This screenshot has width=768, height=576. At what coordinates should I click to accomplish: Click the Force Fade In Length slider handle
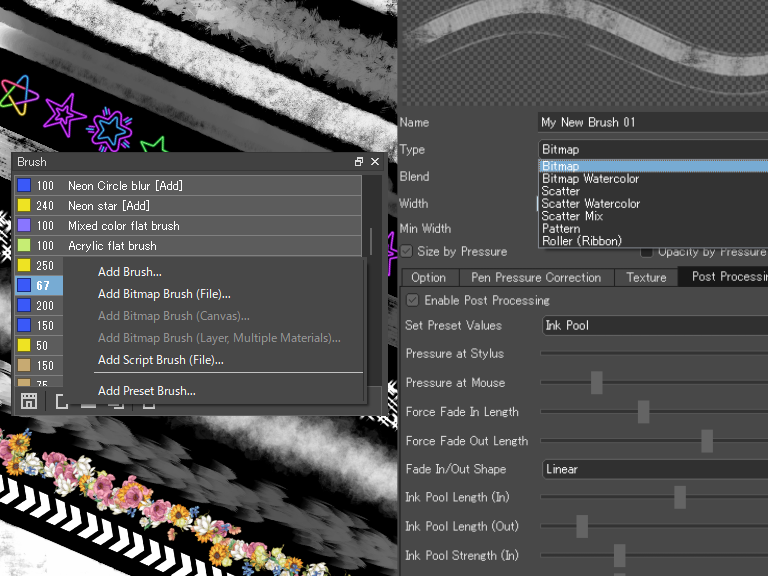(x=644, y=411)
